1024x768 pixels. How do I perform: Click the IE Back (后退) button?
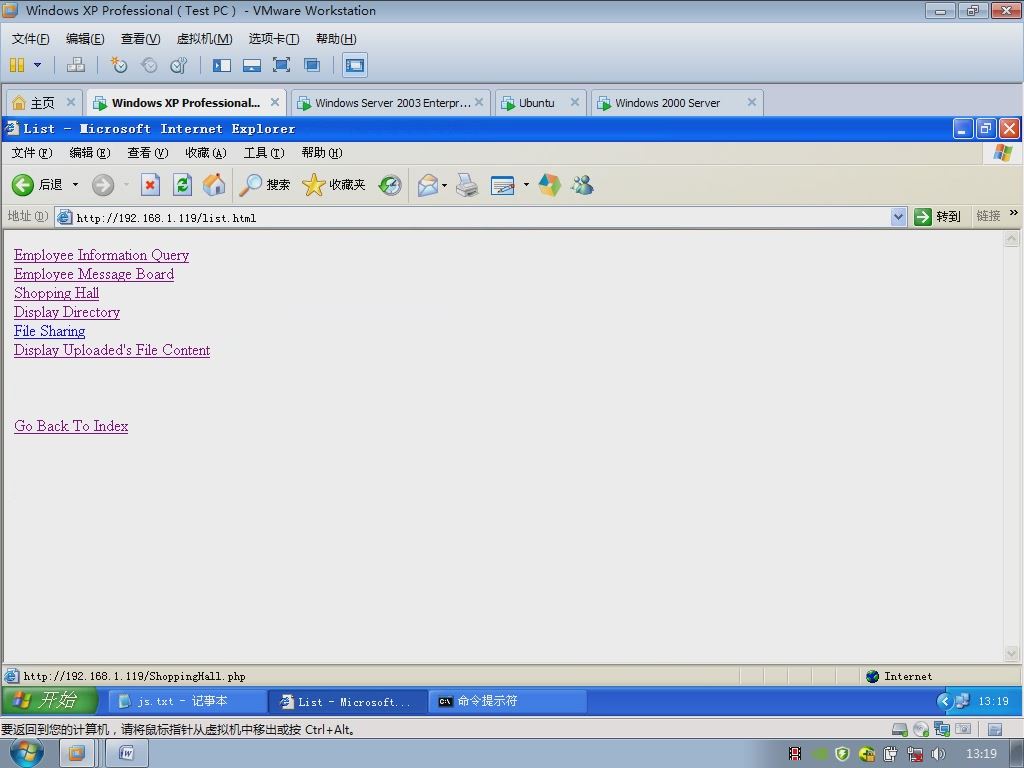click(37, 185)
